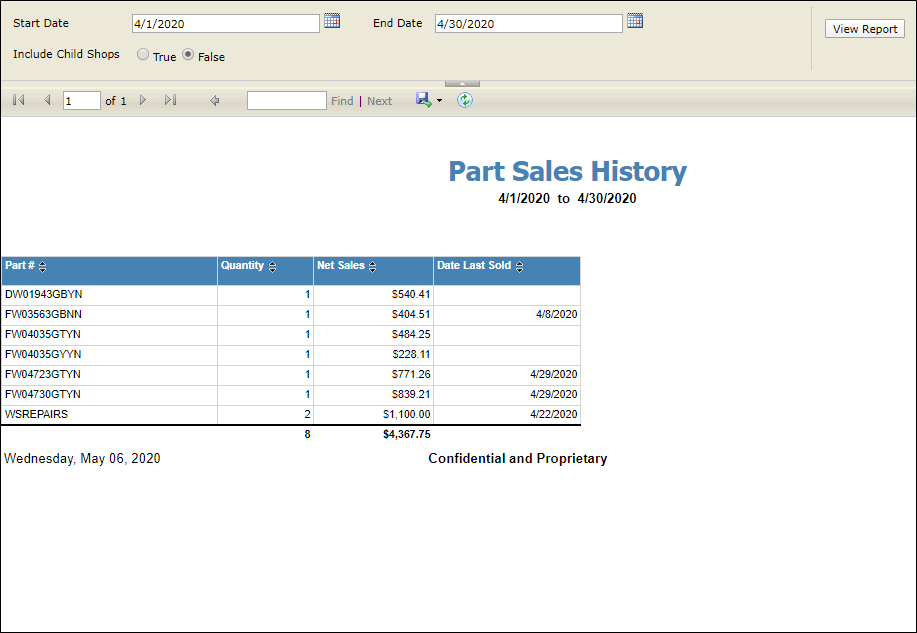The height and width of the screenshot is (633, 917).
Task: Click the Confidential and Proprietary footer text
Action: 518,458
